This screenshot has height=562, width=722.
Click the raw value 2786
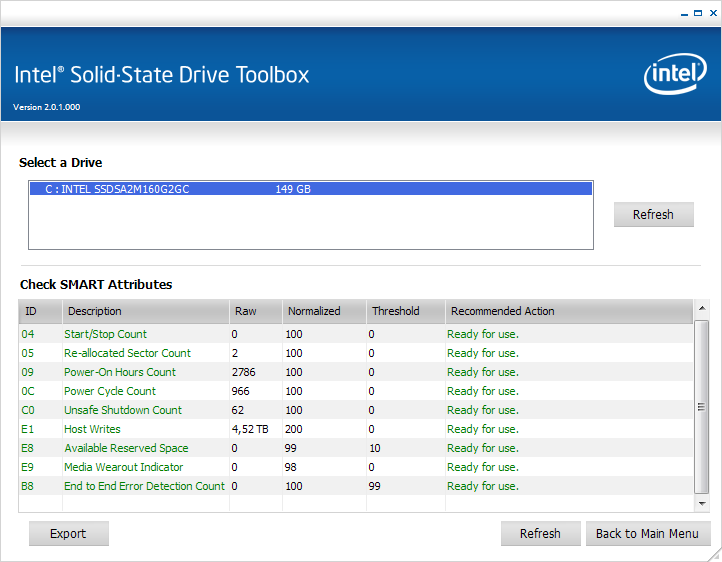pyautogui.click(x=244, y=372)
